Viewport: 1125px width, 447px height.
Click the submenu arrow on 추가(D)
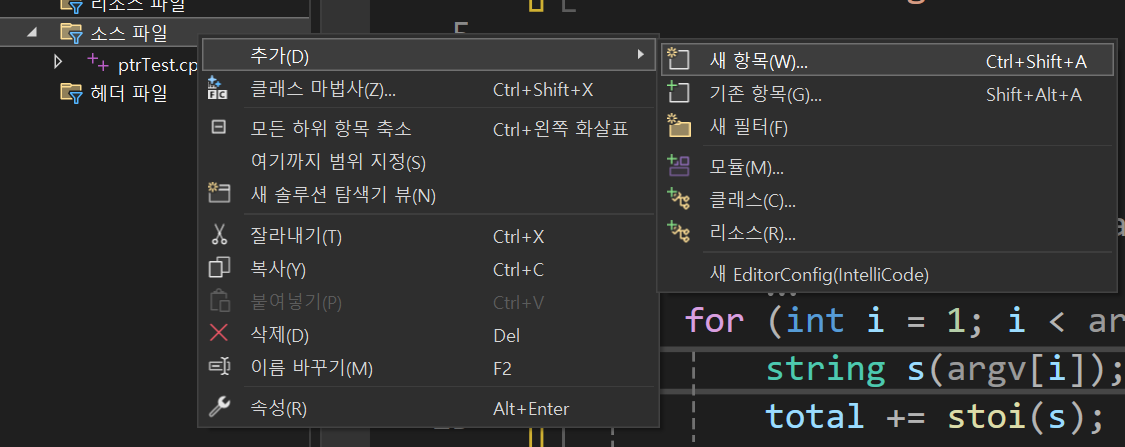click(x=641, y=55)
